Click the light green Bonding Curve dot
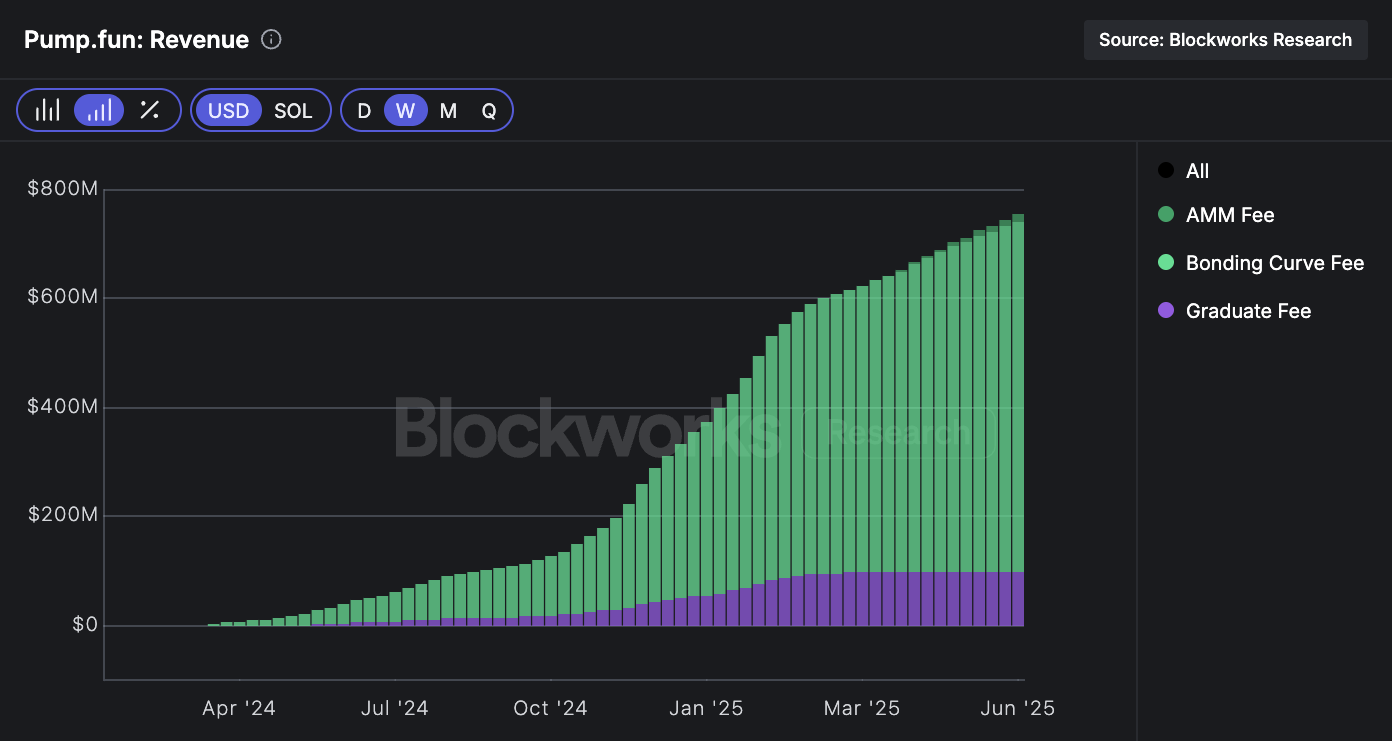 pyautogui.click(x=1166, y=263)
